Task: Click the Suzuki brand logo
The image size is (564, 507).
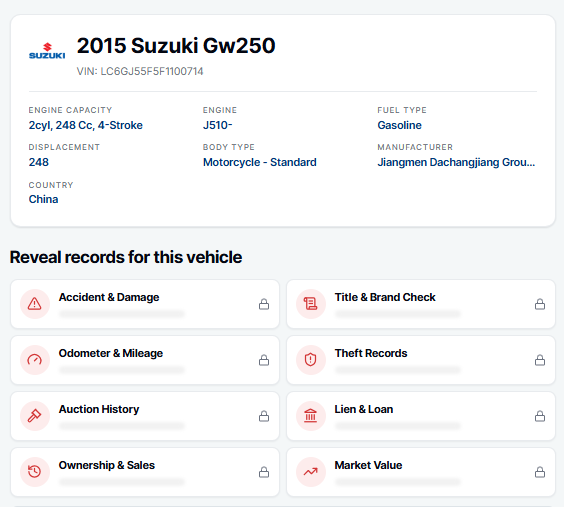Action: [x=47, y=51]
